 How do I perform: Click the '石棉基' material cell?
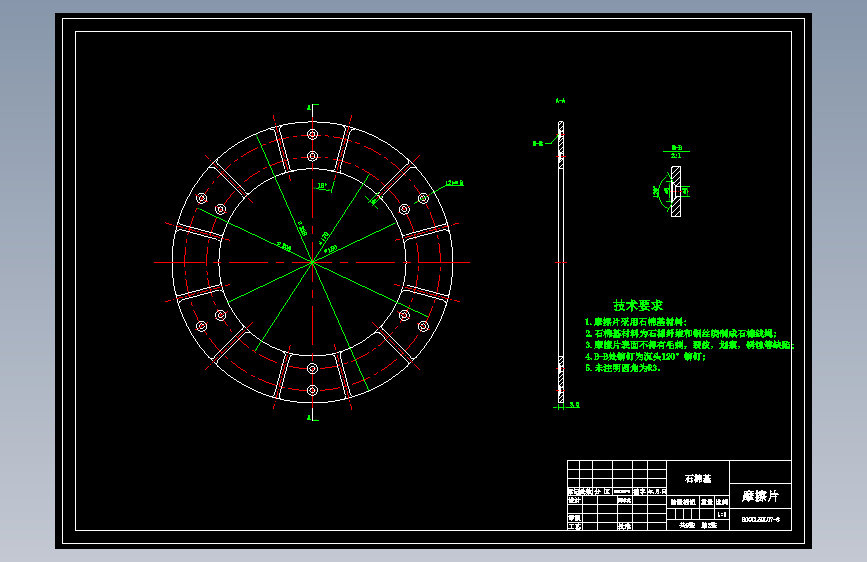(x=698, y=478)
